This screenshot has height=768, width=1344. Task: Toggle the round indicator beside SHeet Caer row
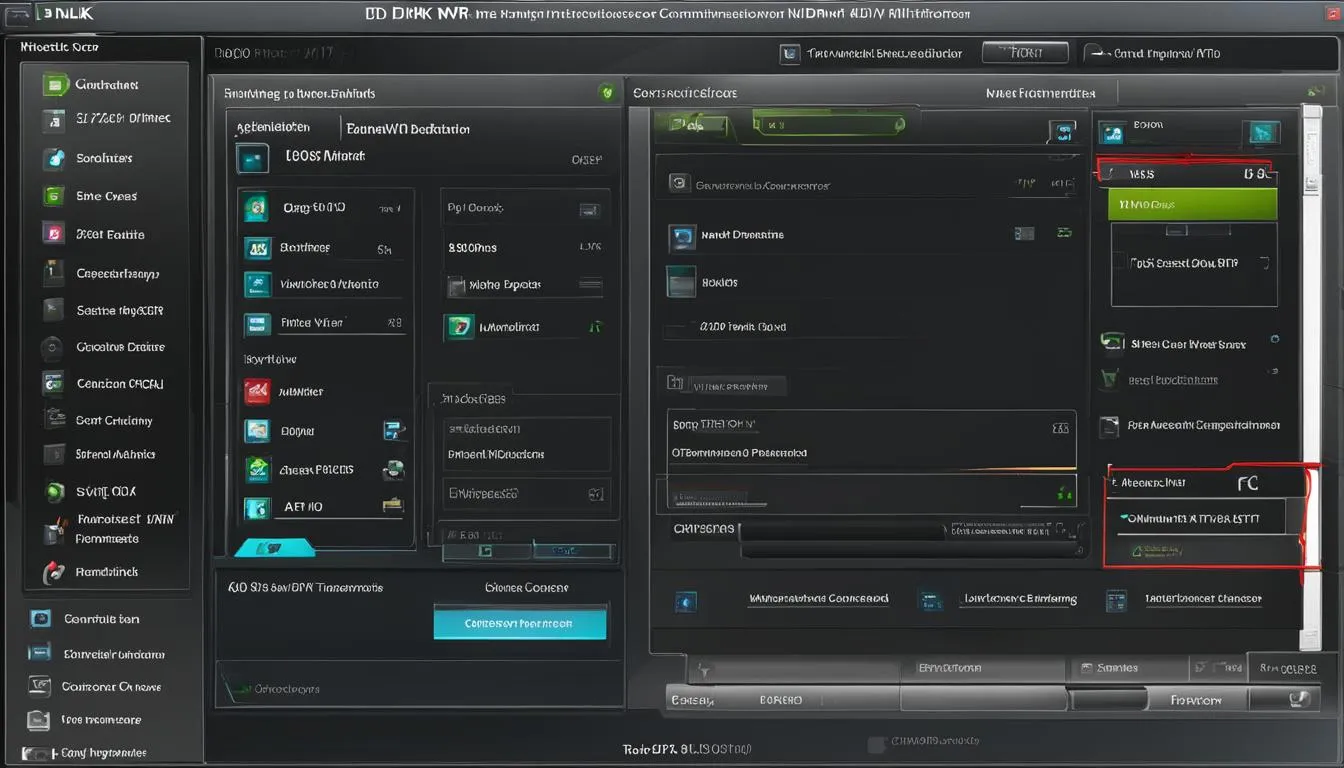click(x=1275, y=340)
